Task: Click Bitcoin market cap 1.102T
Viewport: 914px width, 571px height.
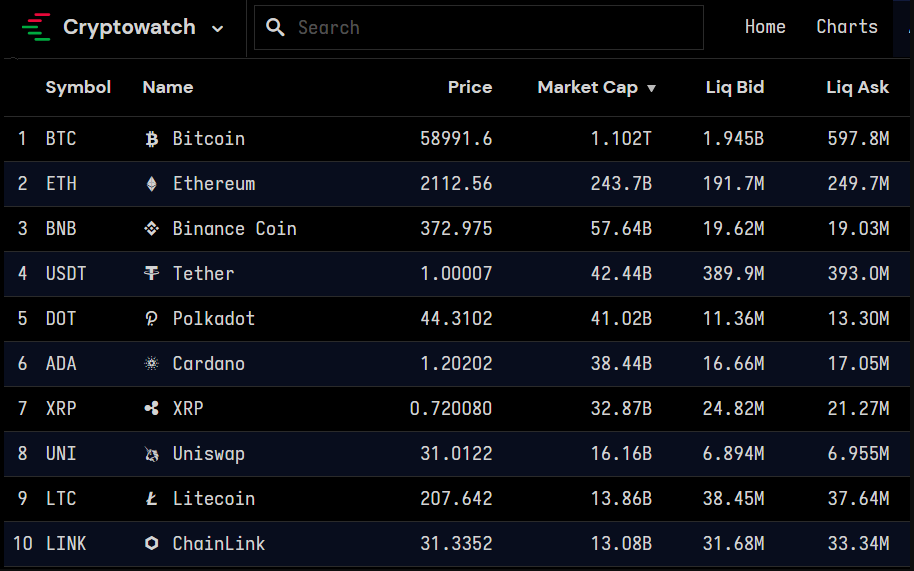Action: (x=621, y=139)
